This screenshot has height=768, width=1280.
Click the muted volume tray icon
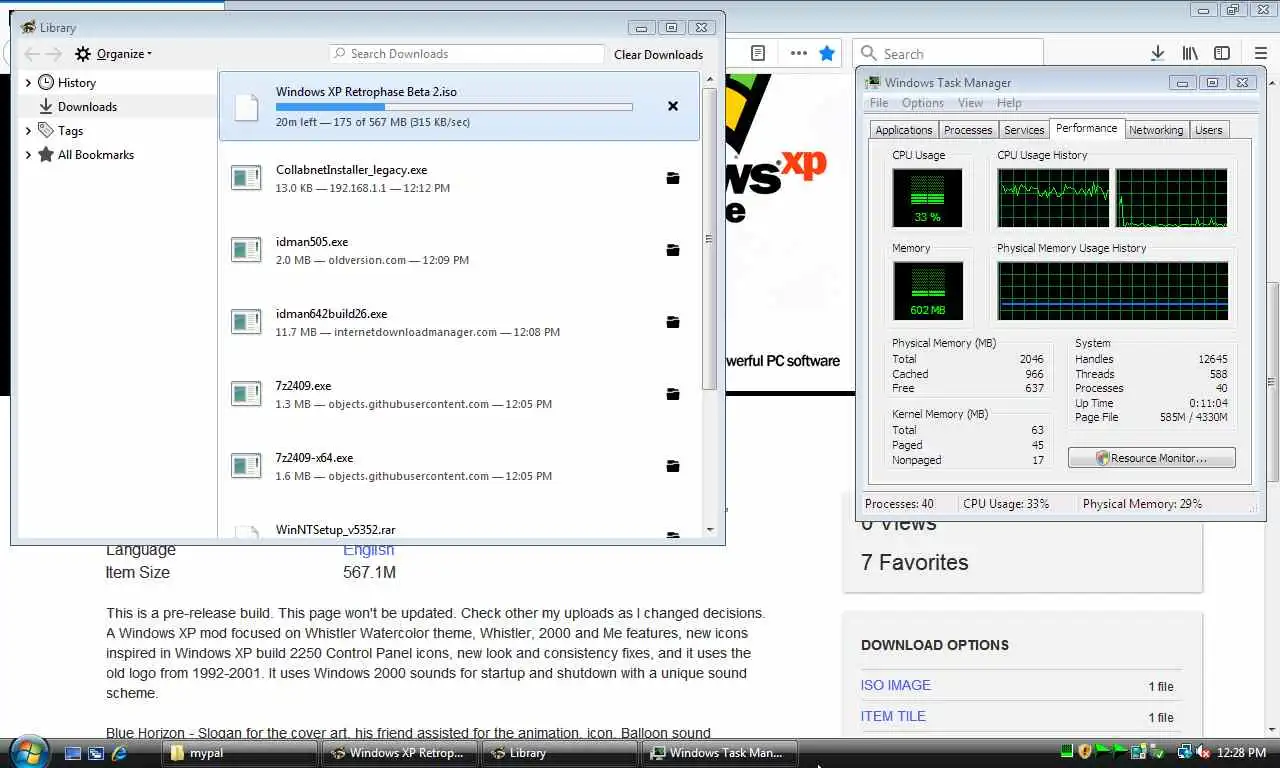tap(1203, 752)
